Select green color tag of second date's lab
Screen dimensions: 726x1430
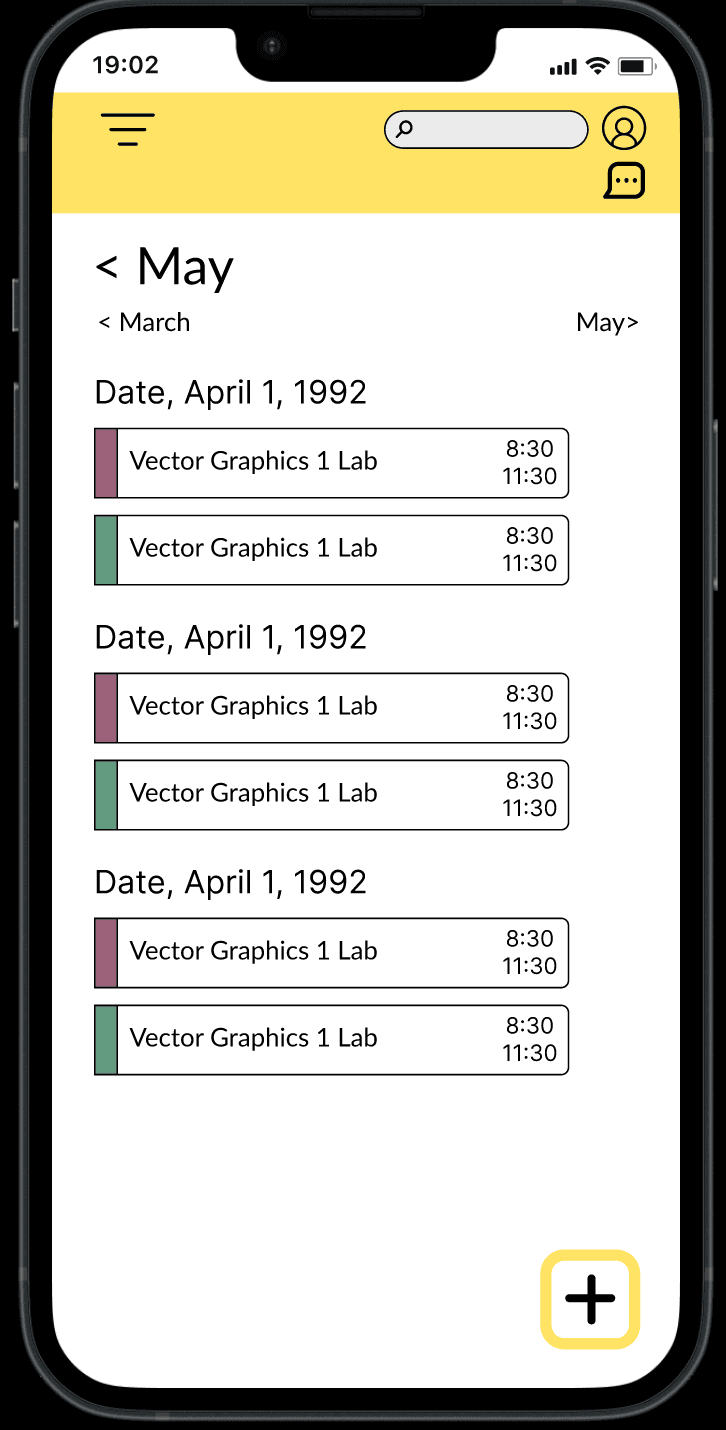(x=106, y=795)
